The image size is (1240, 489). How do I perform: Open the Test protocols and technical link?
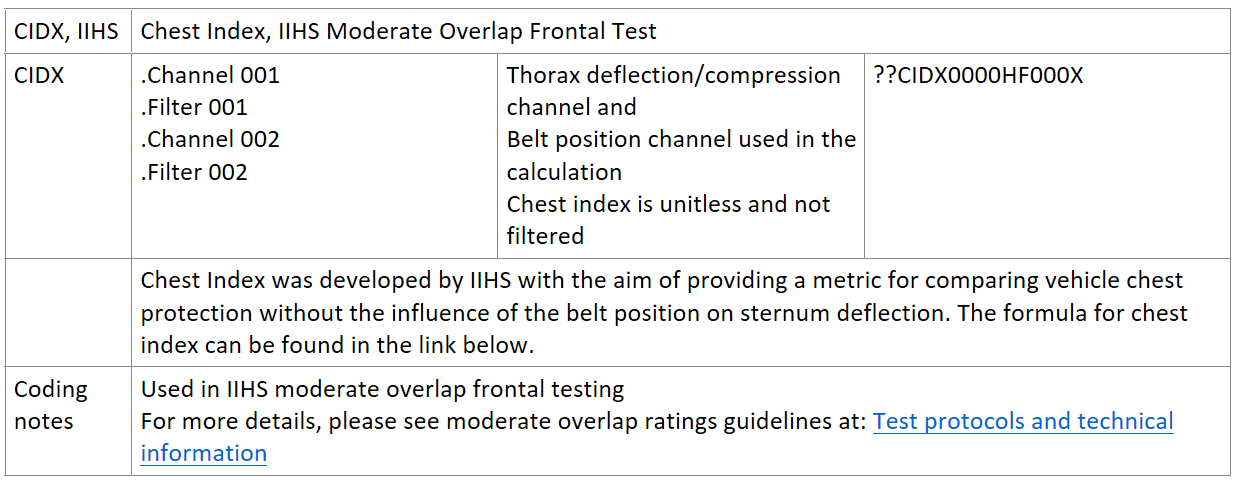click(x=1022, y=421)
